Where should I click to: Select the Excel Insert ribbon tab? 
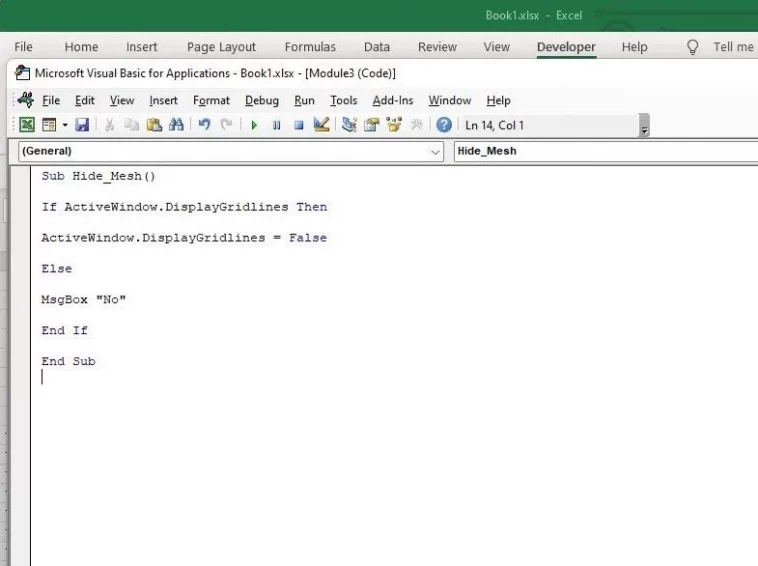coord(142,47)
